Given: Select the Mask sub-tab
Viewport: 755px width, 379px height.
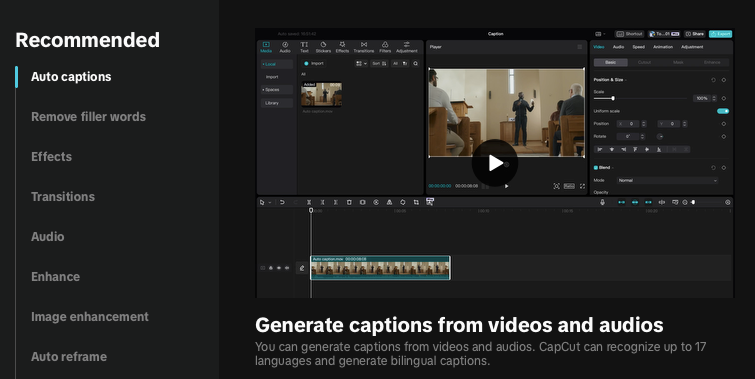Looking at the screenshot, I should pyautogui.click(x=678, y=62).
